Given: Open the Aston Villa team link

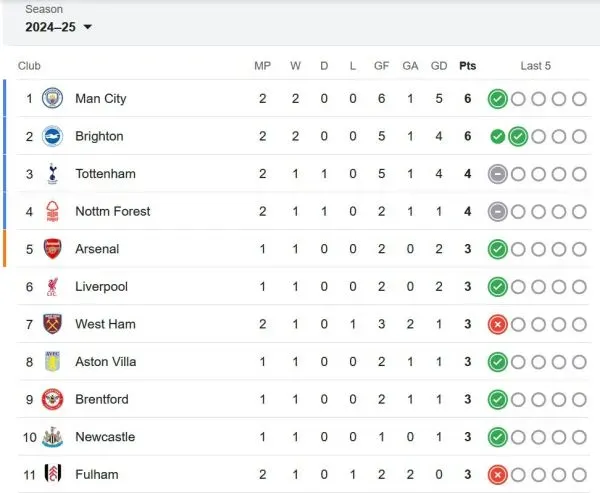Looking at the screenshot, I should click(106, 362).
